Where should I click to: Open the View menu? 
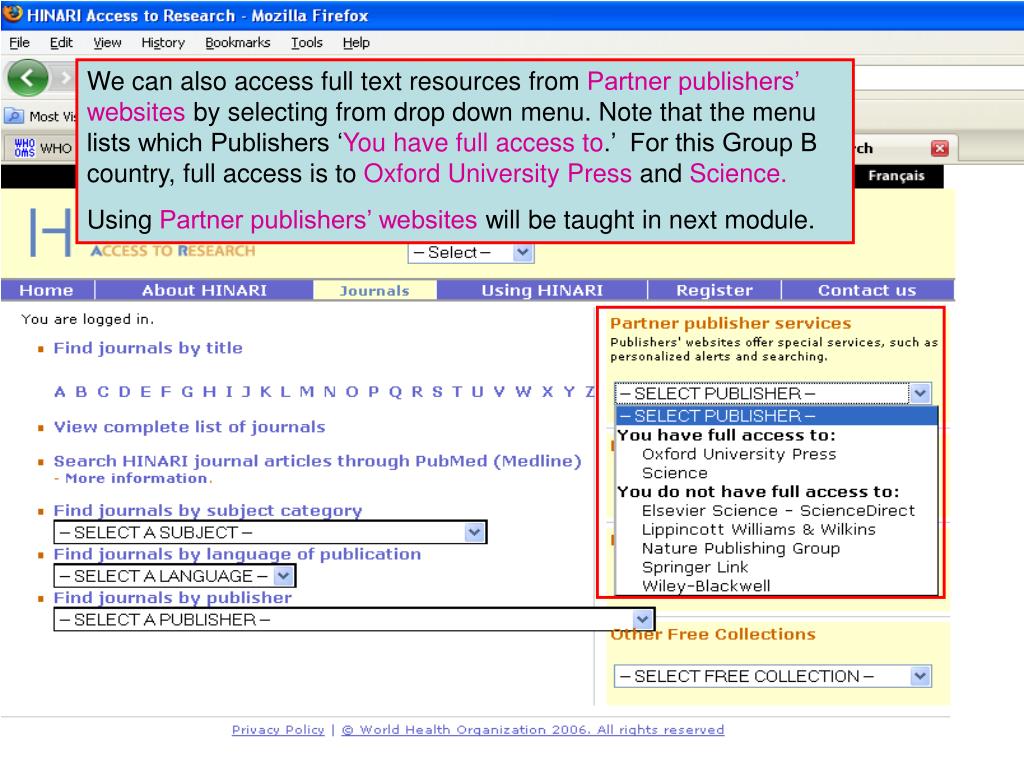107,42
